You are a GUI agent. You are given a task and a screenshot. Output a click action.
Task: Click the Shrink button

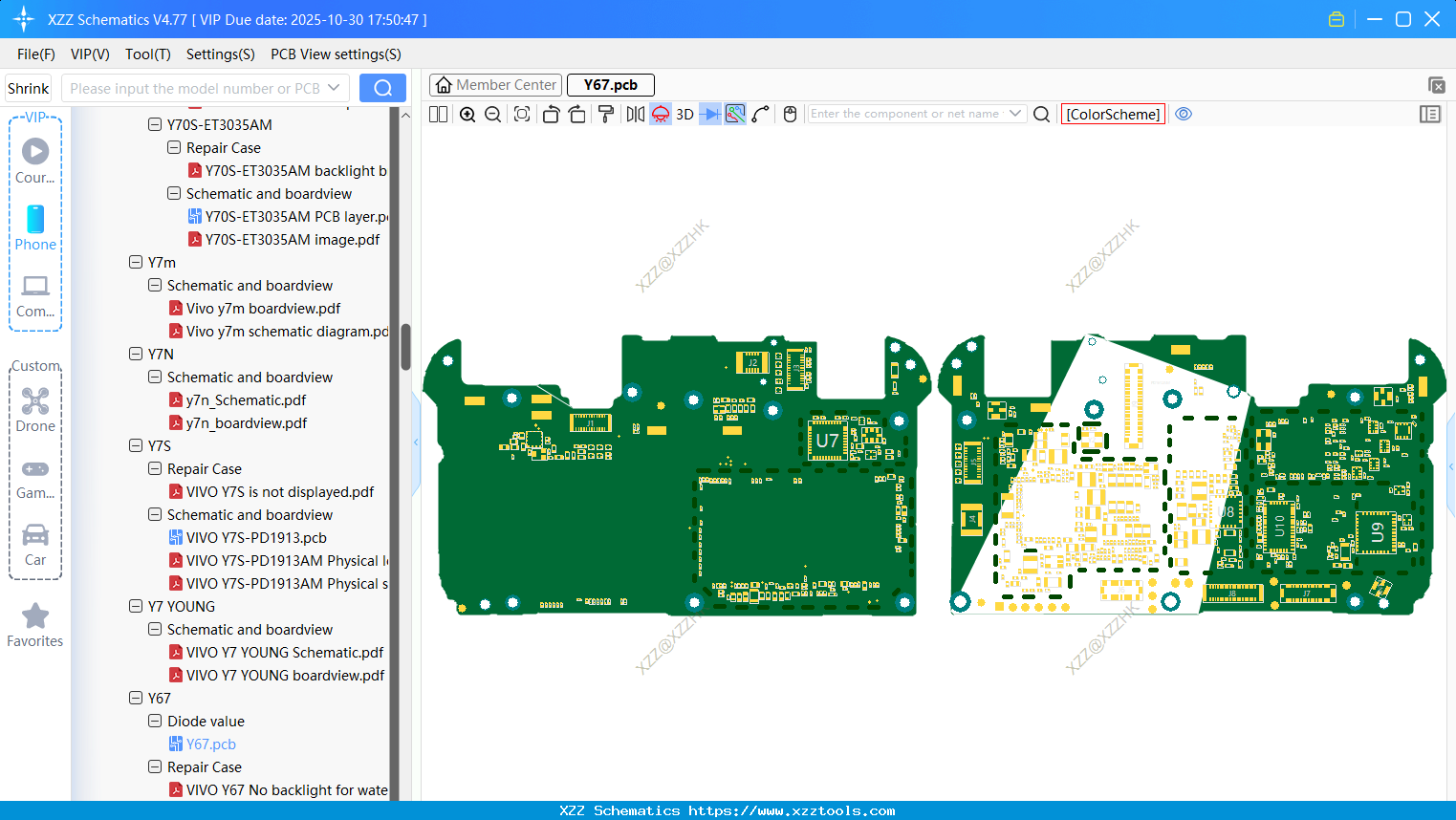(x=29, y=88)
